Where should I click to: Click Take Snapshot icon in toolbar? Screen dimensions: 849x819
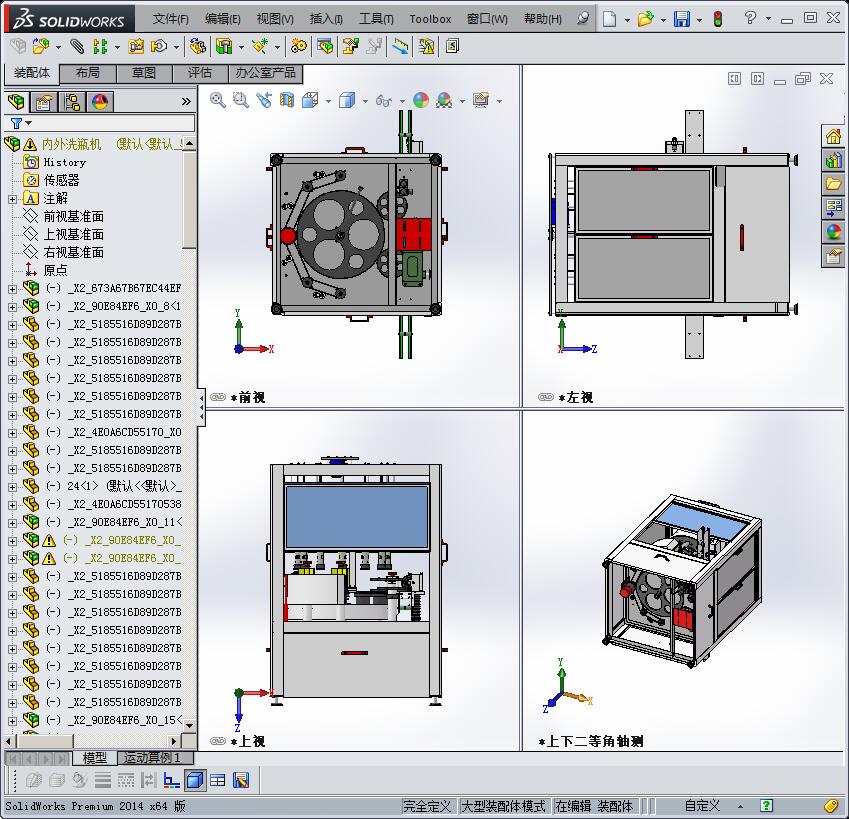point(452,47)
